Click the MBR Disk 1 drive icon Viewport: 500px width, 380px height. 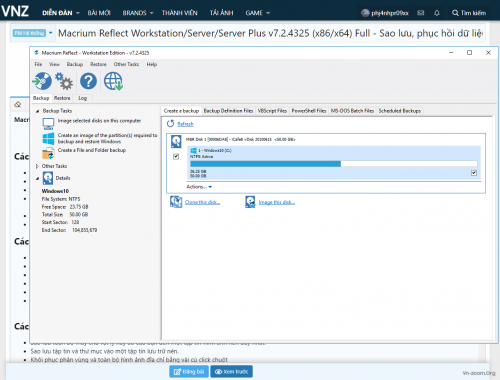click(x=176, y=141)
